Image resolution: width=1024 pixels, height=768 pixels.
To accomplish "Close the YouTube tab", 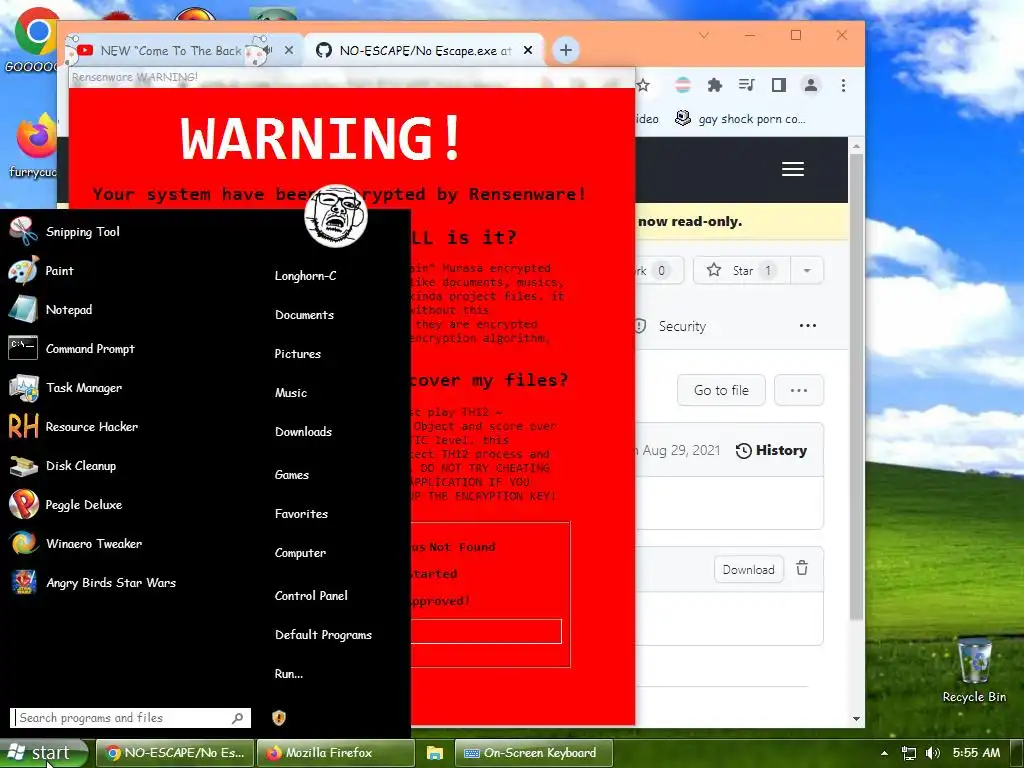I will pyautogui.click(x=289, y=50).
